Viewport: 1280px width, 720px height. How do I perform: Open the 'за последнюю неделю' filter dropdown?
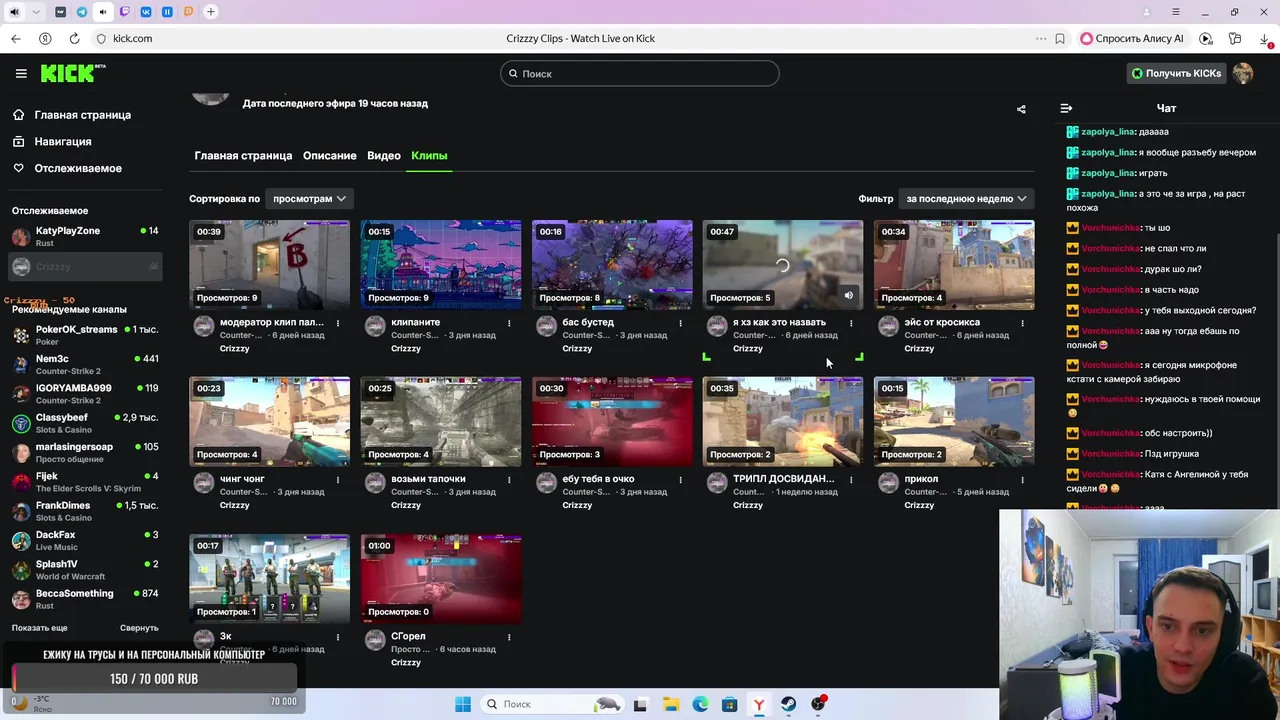point(966,198)
